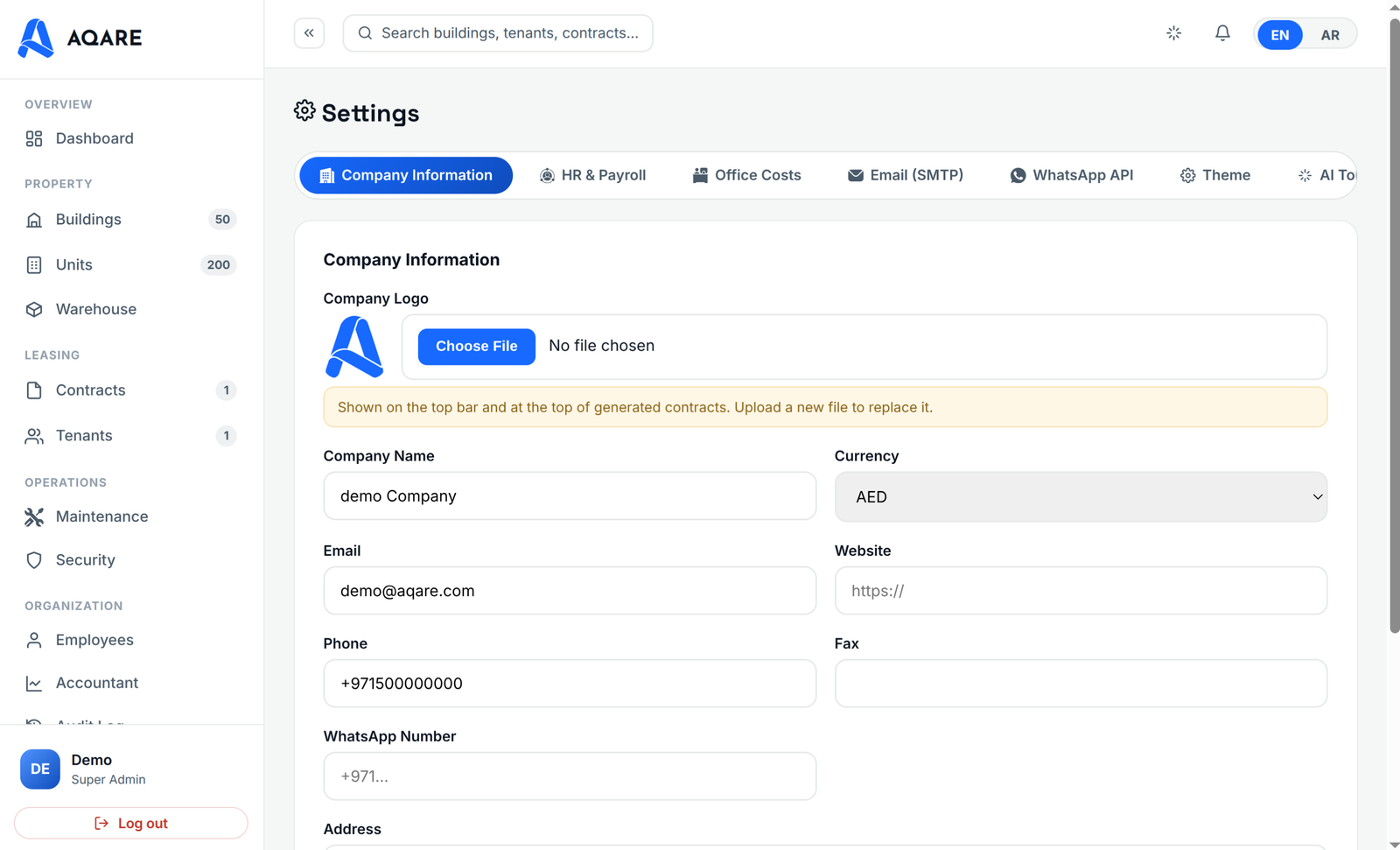Open Employees page
Viewport: 1400px width, 850px height.
pyautogui.click(x=131, y=640)
